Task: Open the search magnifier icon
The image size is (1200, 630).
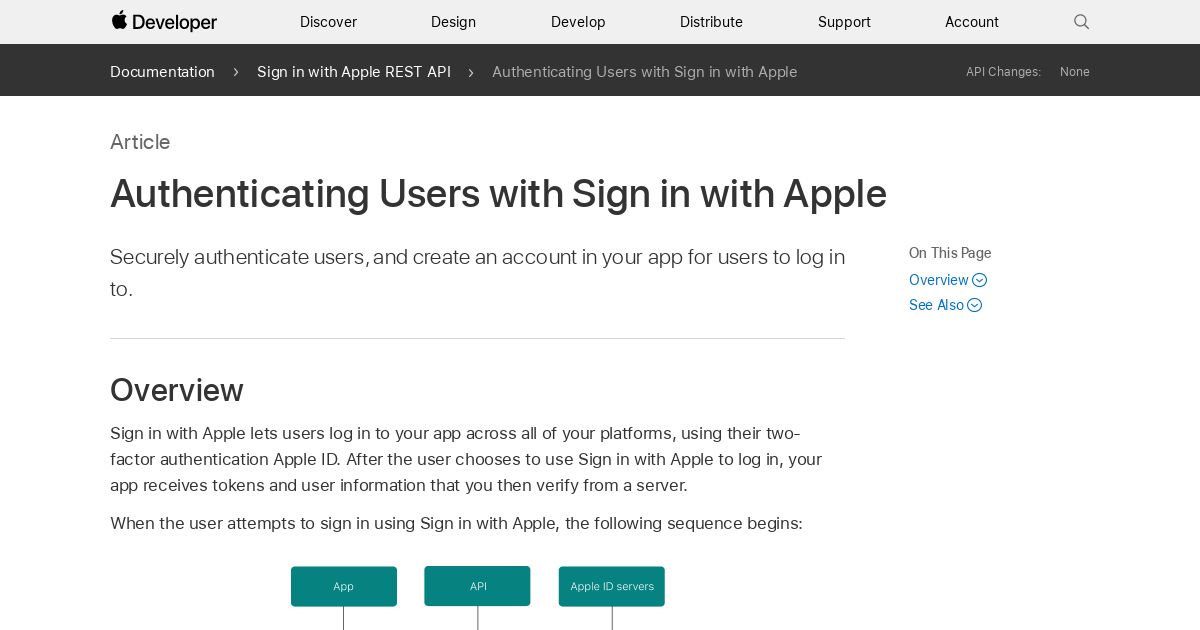Action: 1081,22
